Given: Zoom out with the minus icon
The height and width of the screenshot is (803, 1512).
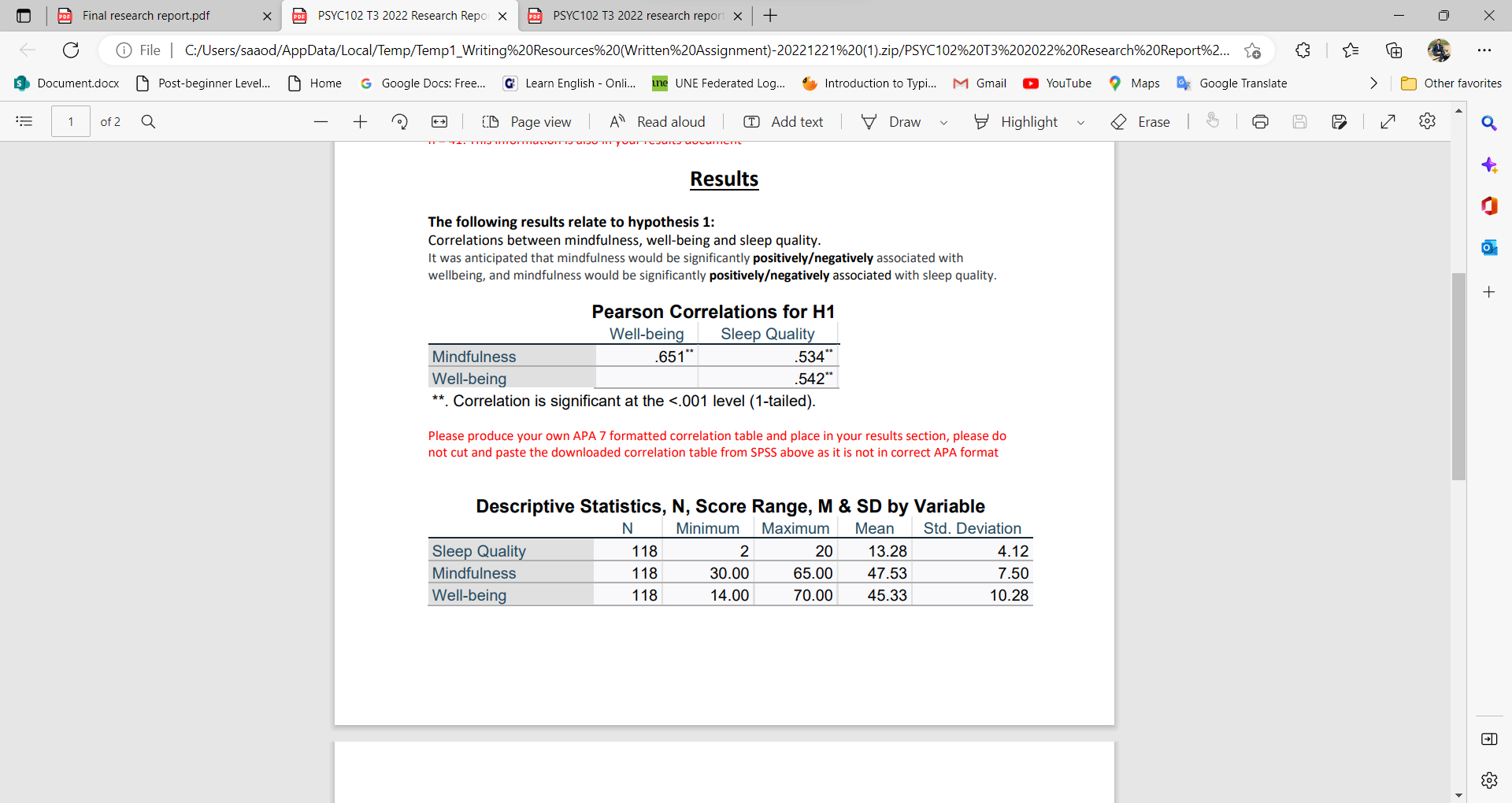Looking at the screenshot, I should click(321, 121).
